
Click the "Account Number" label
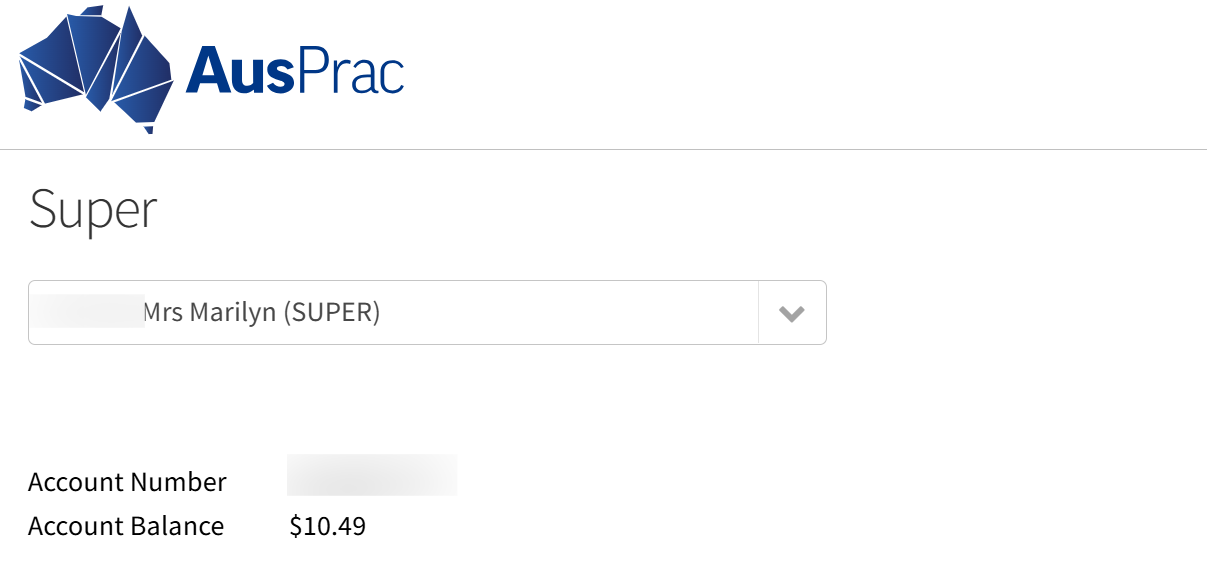[127, 482]
